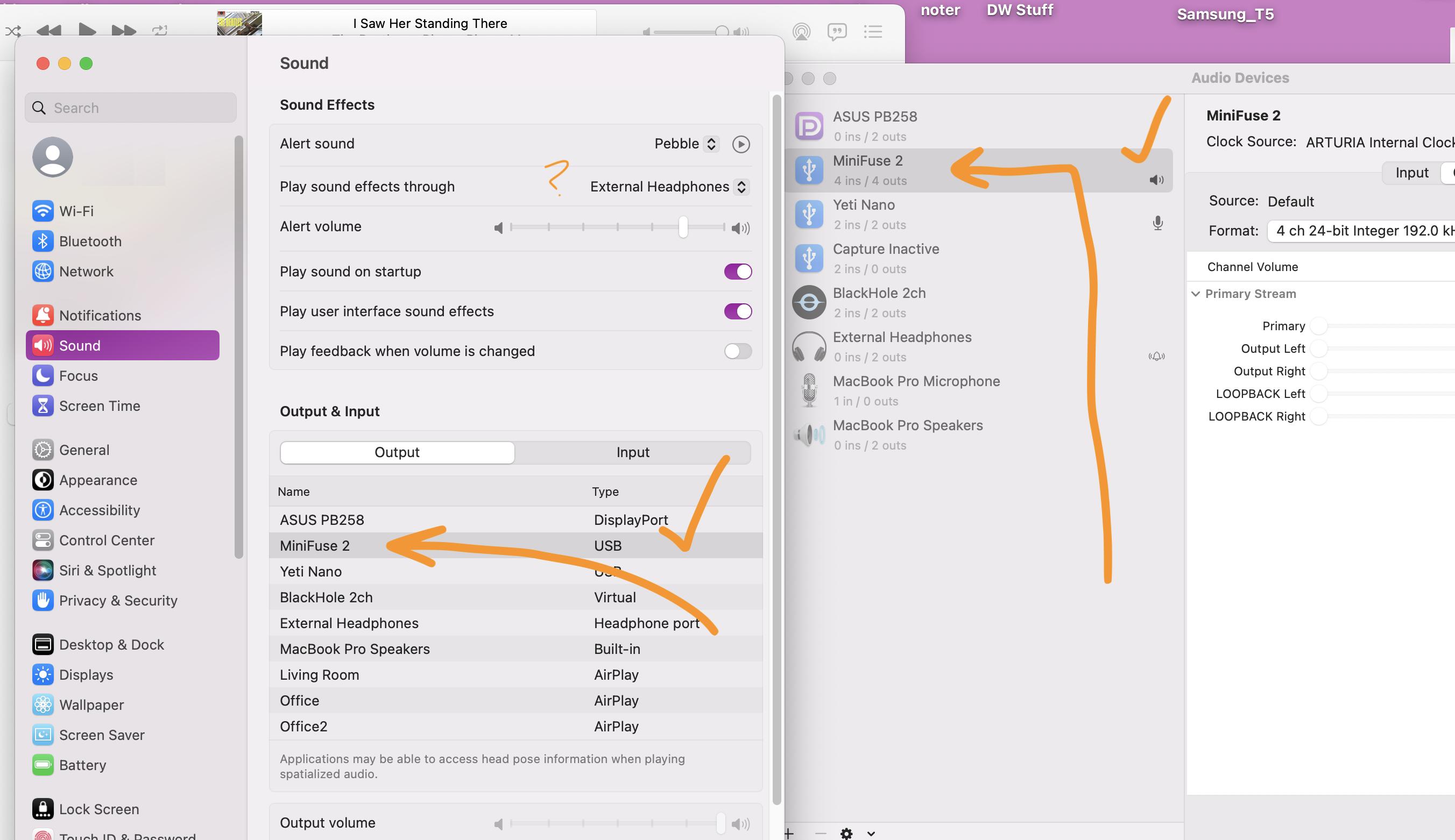Viewport: 1455px width, 840px height.
Task: Open Alert sound Pebble dropdown
Action: (x=686, y=144)
